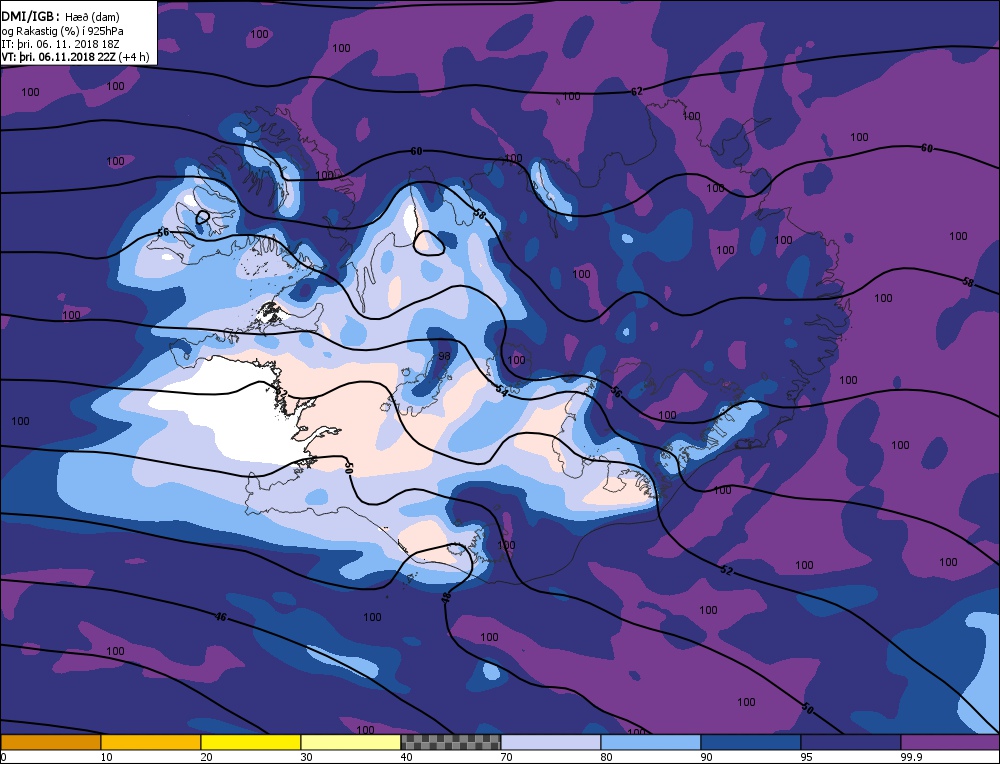The height and width of the screenshot is (764, 1000).
Task: Click the checkered 40–70 legend swatch
Action: click(x=450, y=742)
